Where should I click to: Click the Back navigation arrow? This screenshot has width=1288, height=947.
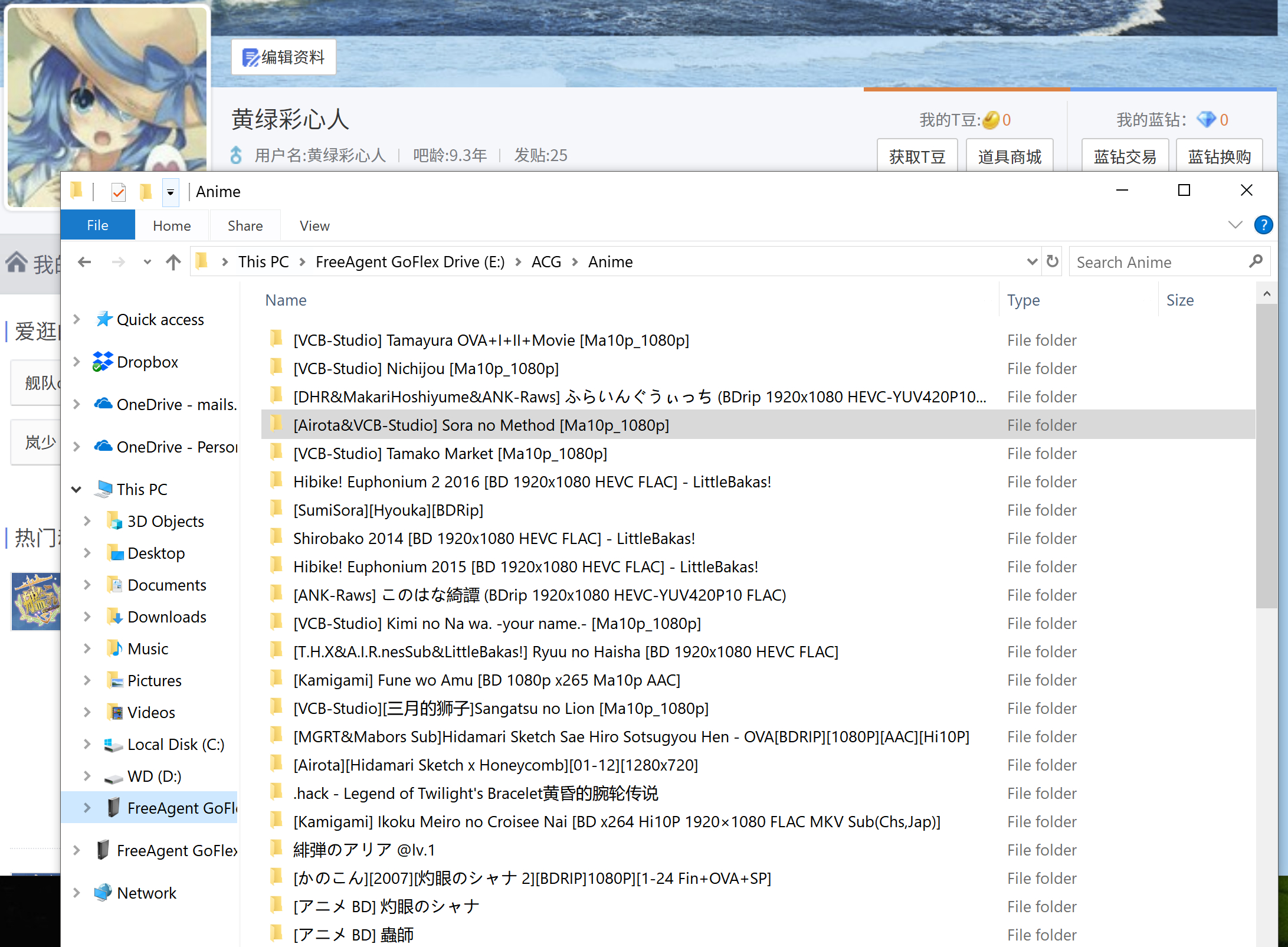pos(84,261)
